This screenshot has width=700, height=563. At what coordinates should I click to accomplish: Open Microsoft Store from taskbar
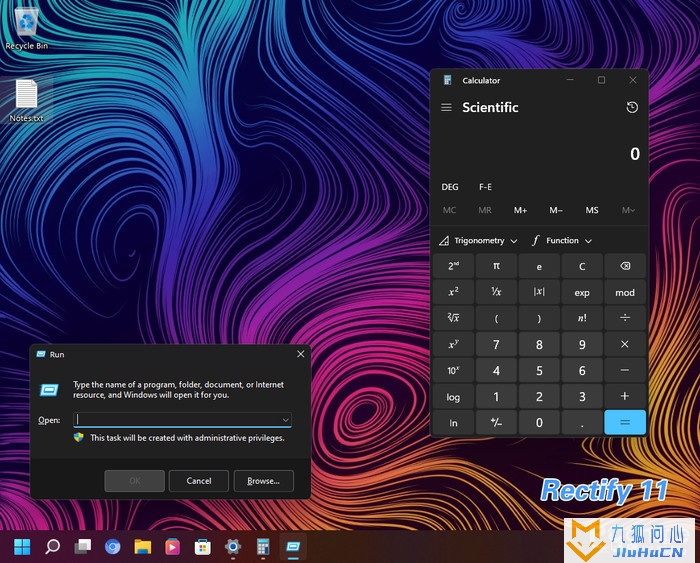click(x=203, y=546)
